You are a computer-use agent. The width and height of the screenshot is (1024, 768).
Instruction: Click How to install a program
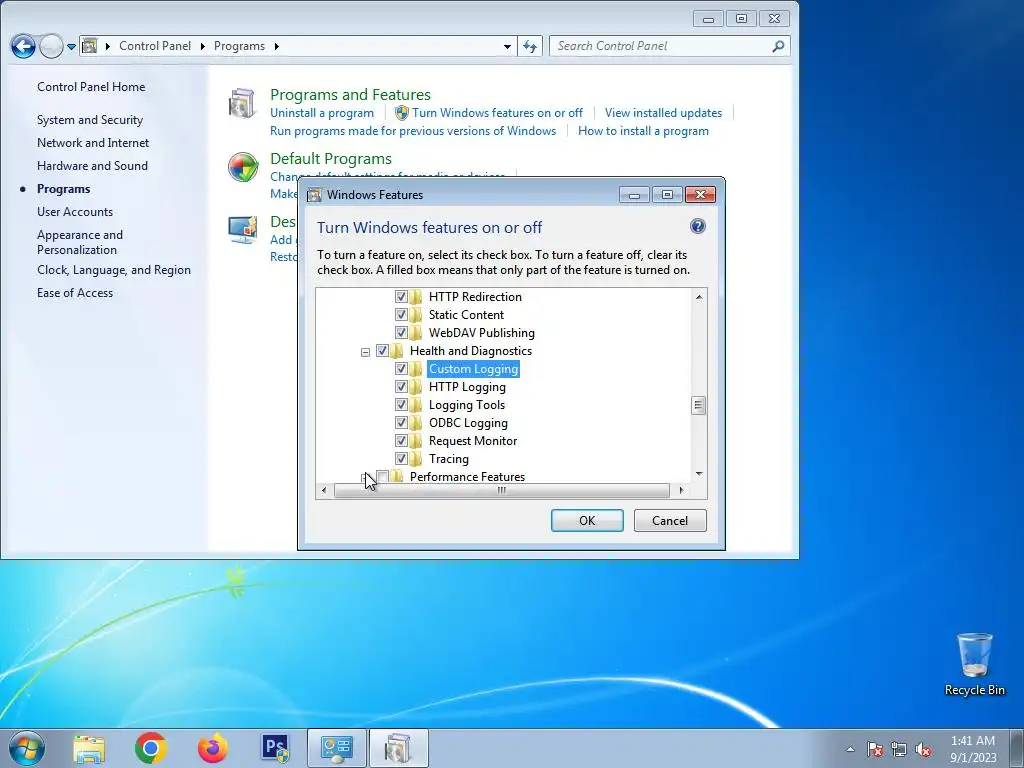pyautogui.click(x=643, y=131)
